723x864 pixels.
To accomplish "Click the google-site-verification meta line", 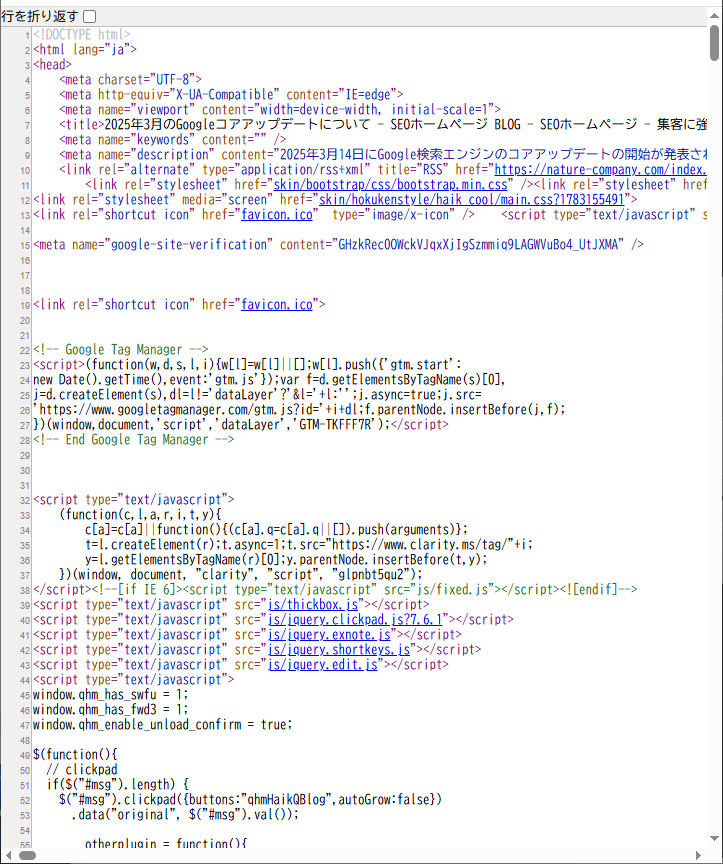I will pyautogui.click(x=338, y=244).
